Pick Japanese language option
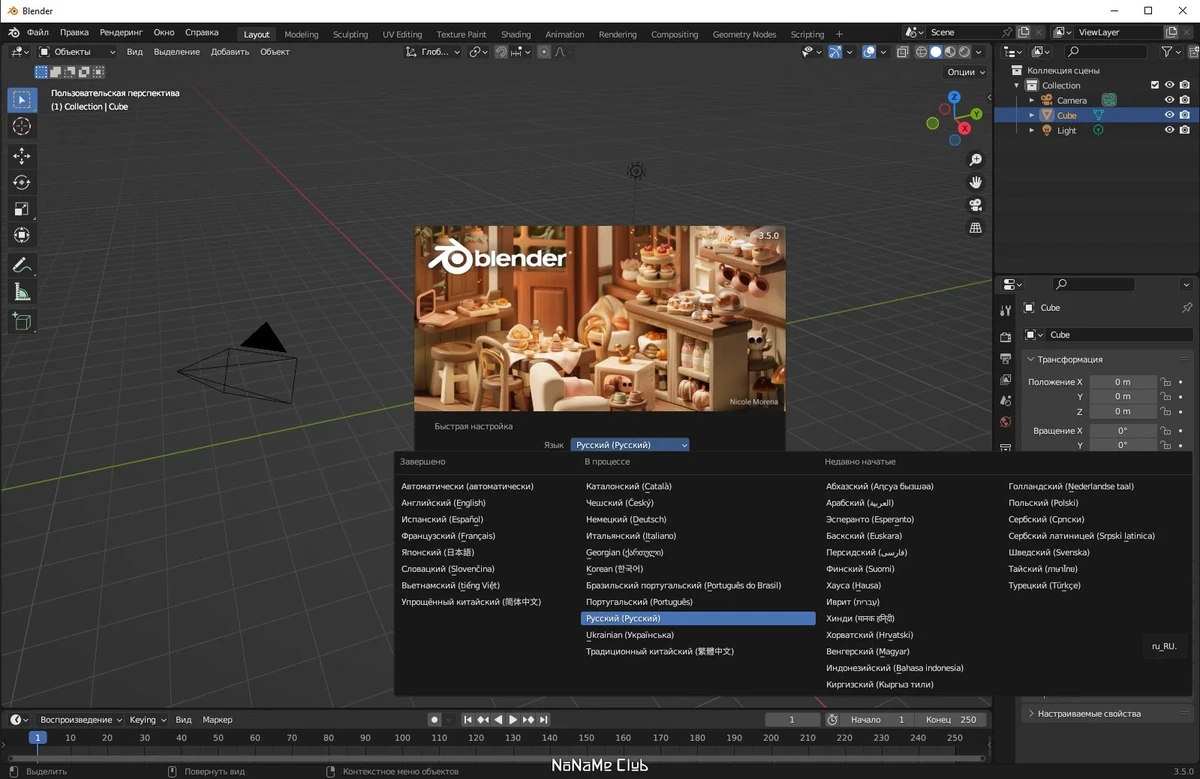This screenshot has height=779, width=1200. [x=437, y=553]
